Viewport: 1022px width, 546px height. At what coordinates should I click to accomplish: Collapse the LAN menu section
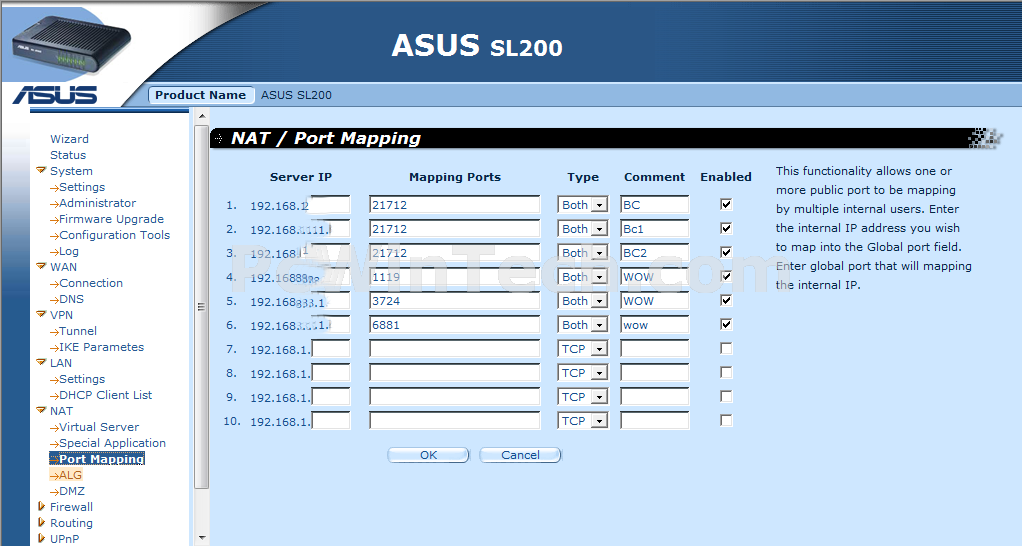[x=41, y=362]
